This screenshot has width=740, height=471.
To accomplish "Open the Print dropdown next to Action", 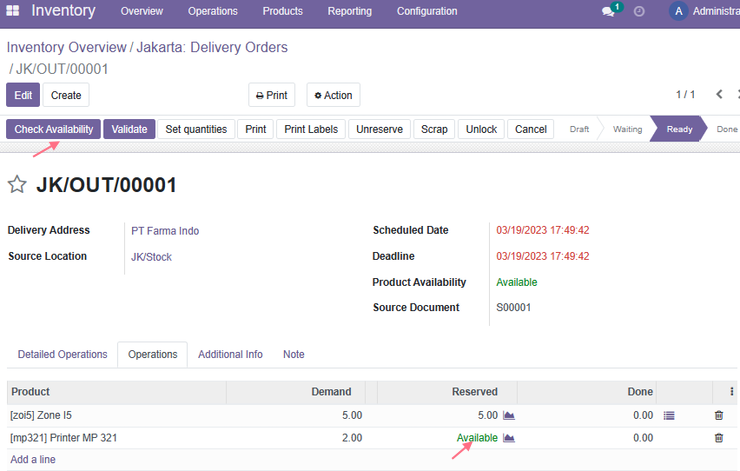I will pos(271,95).
